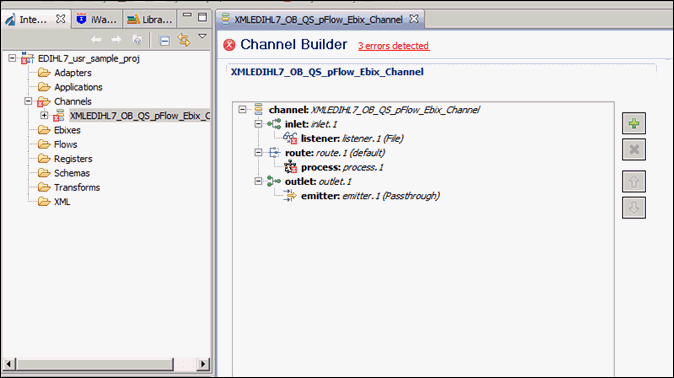Click the explorer scrollbar right arrow
This screenshot has width=674, height=378.
[203, 364]
